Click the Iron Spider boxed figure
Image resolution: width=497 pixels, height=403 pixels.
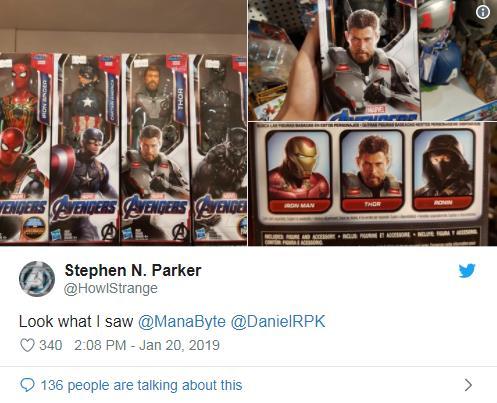pyautogui.click(x=25, y=147)
